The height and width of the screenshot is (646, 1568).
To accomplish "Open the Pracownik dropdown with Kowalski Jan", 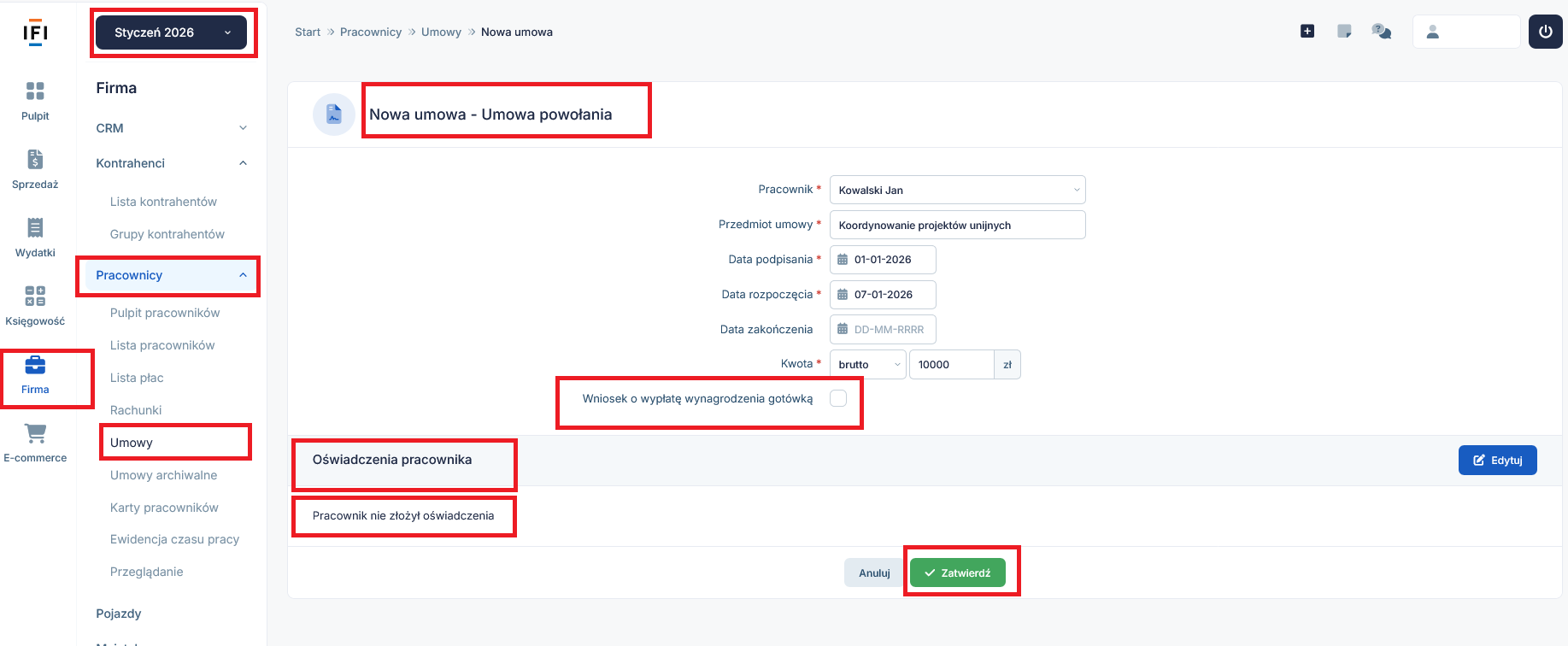I will (957, 190).
